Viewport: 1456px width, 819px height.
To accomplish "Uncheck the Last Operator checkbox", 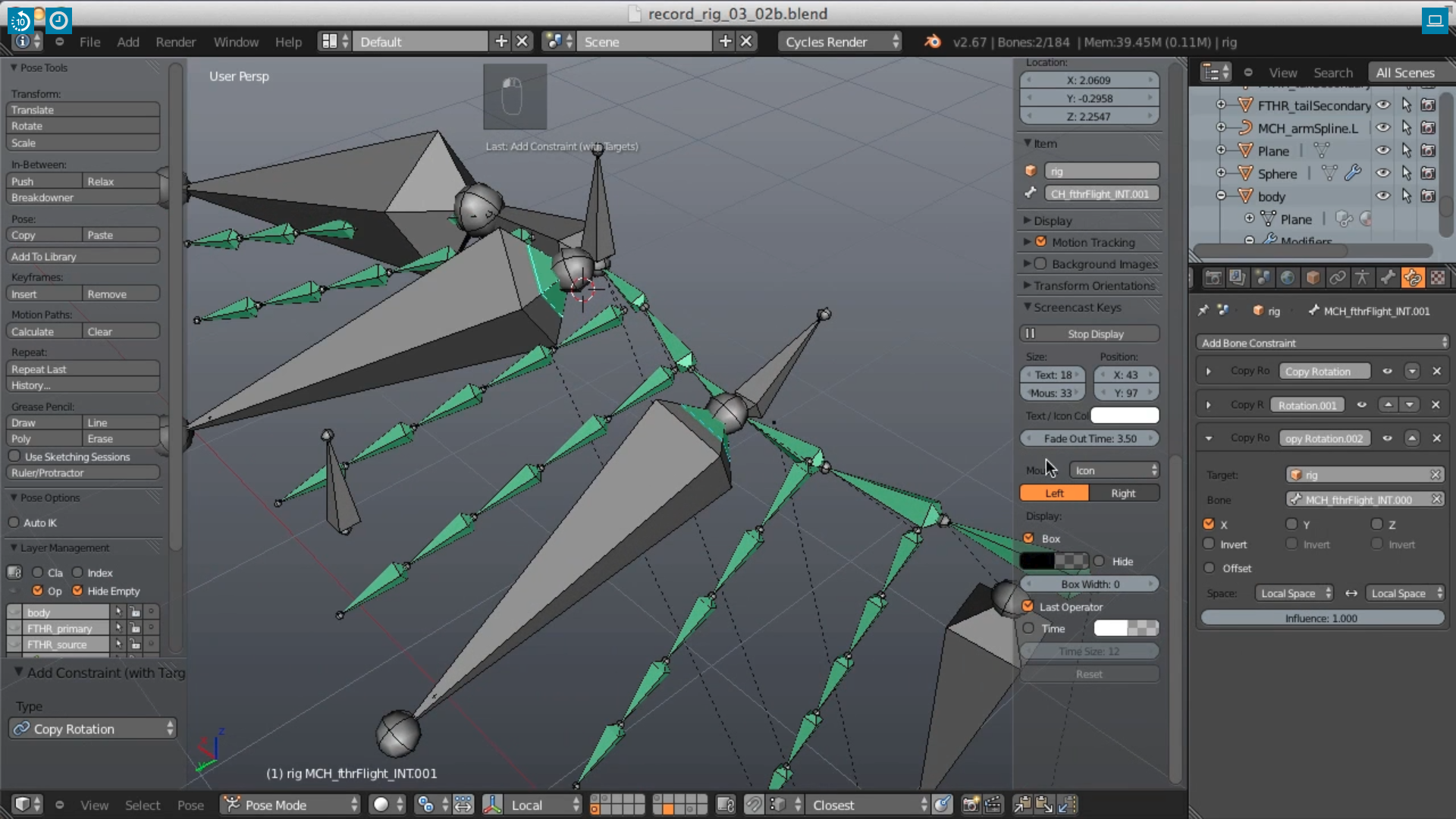I will 1028,607.
